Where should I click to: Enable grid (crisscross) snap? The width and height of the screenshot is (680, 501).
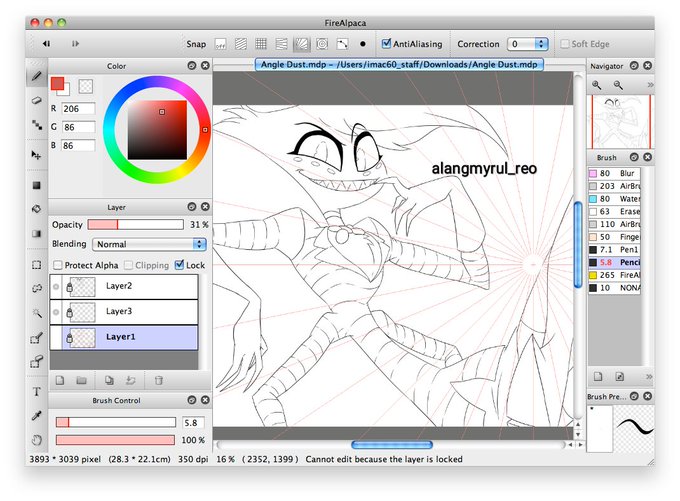pos(261,44)
